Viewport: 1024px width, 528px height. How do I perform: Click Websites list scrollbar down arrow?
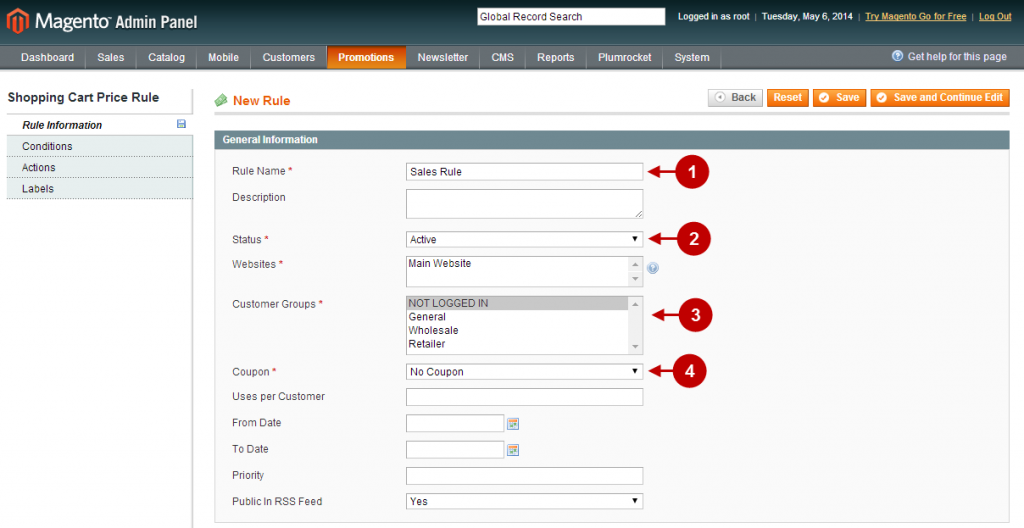(635, 279)
